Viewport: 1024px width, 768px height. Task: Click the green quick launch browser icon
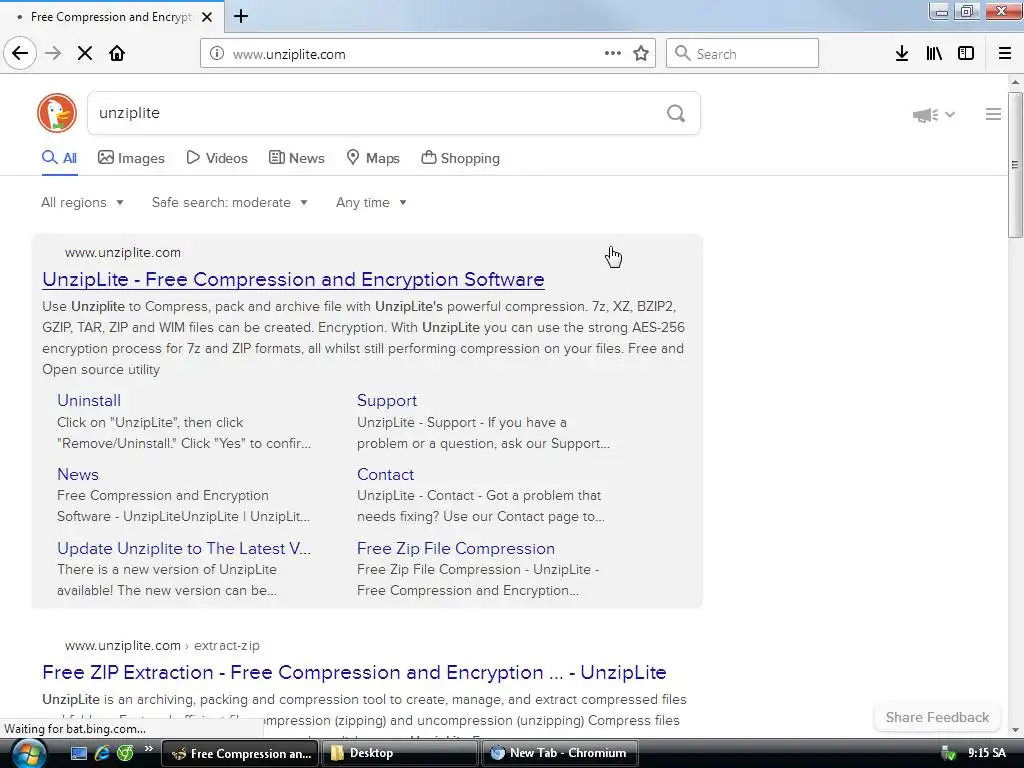pyautogui.click(x=125, y=753)
